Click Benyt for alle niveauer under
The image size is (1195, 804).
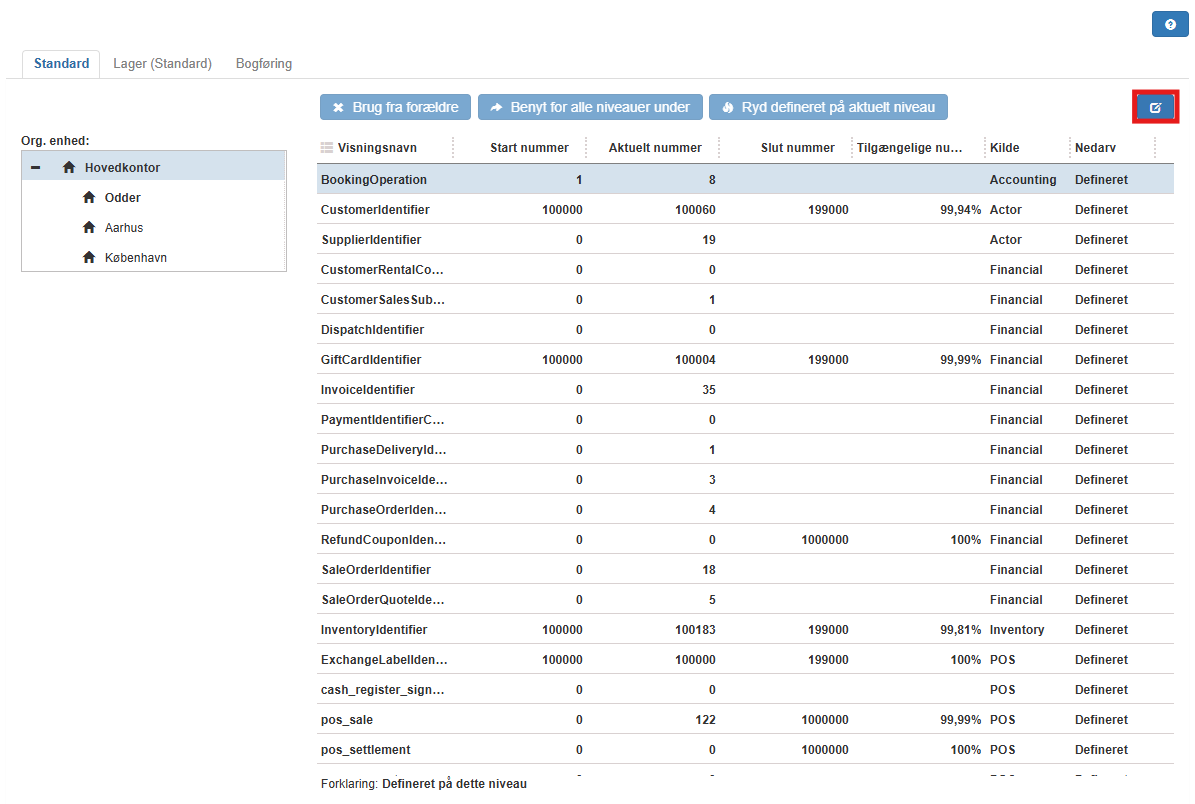click(590, 107)
